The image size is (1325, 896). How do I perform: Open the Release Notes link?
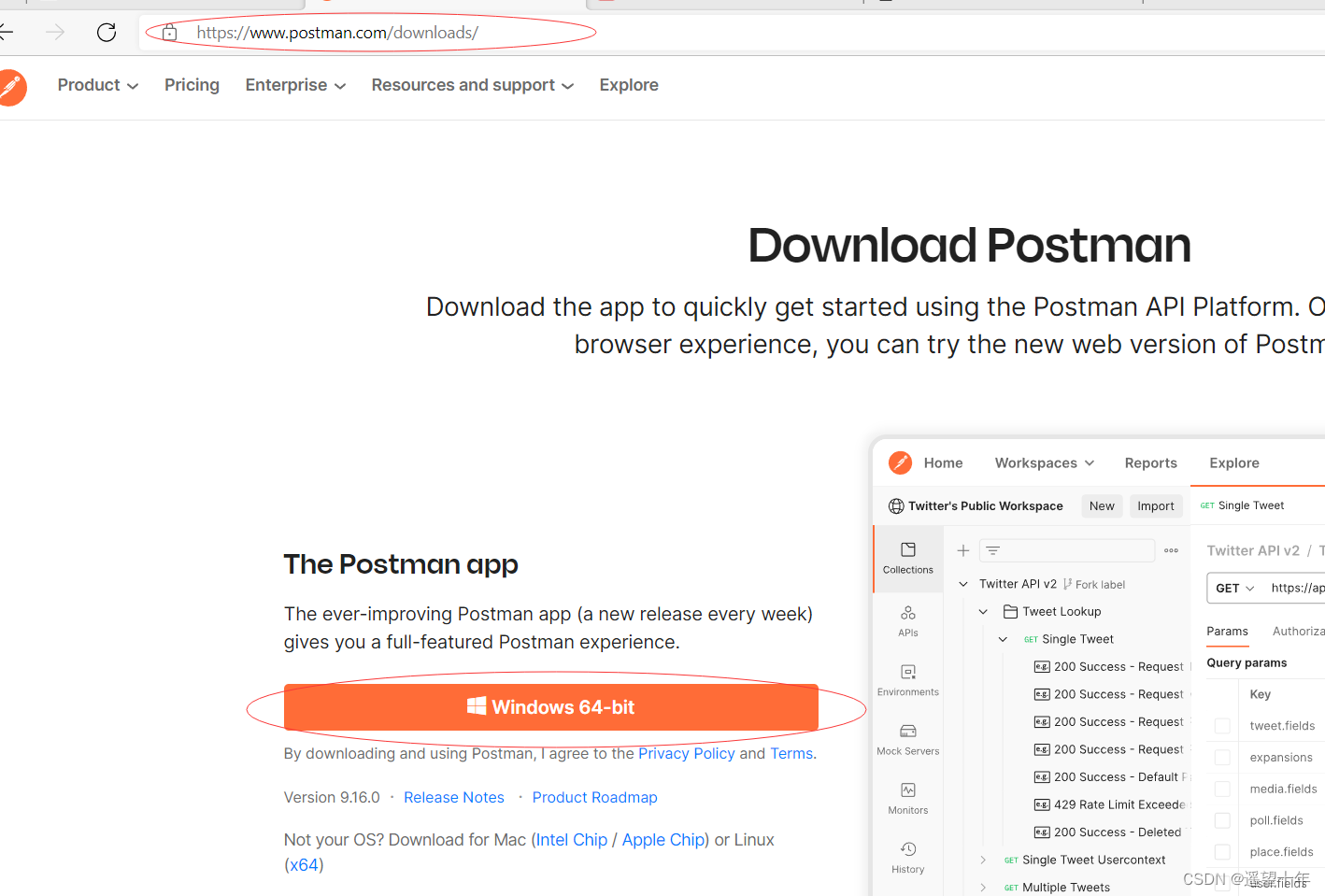(454, 797)
